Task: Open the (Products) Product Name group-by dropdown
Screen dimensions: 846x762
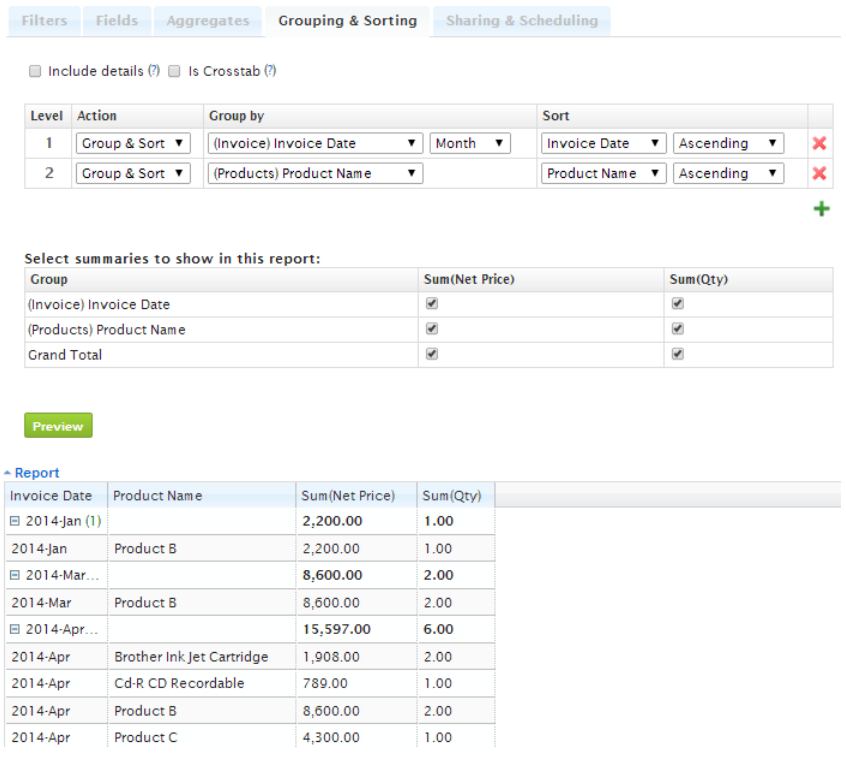Action: pos(315,173)
